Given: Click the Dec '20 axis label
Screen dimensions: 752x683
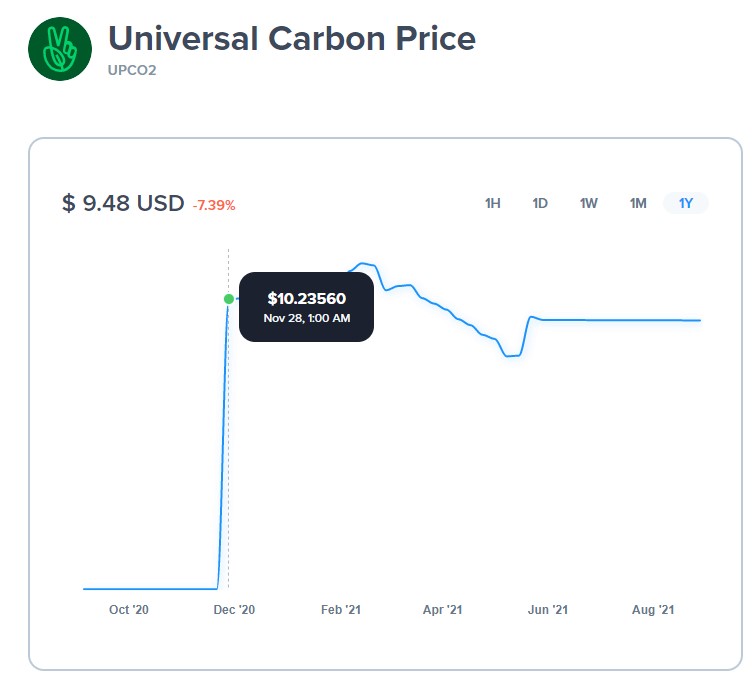Looking at the screenshot, I should (235, 610).
